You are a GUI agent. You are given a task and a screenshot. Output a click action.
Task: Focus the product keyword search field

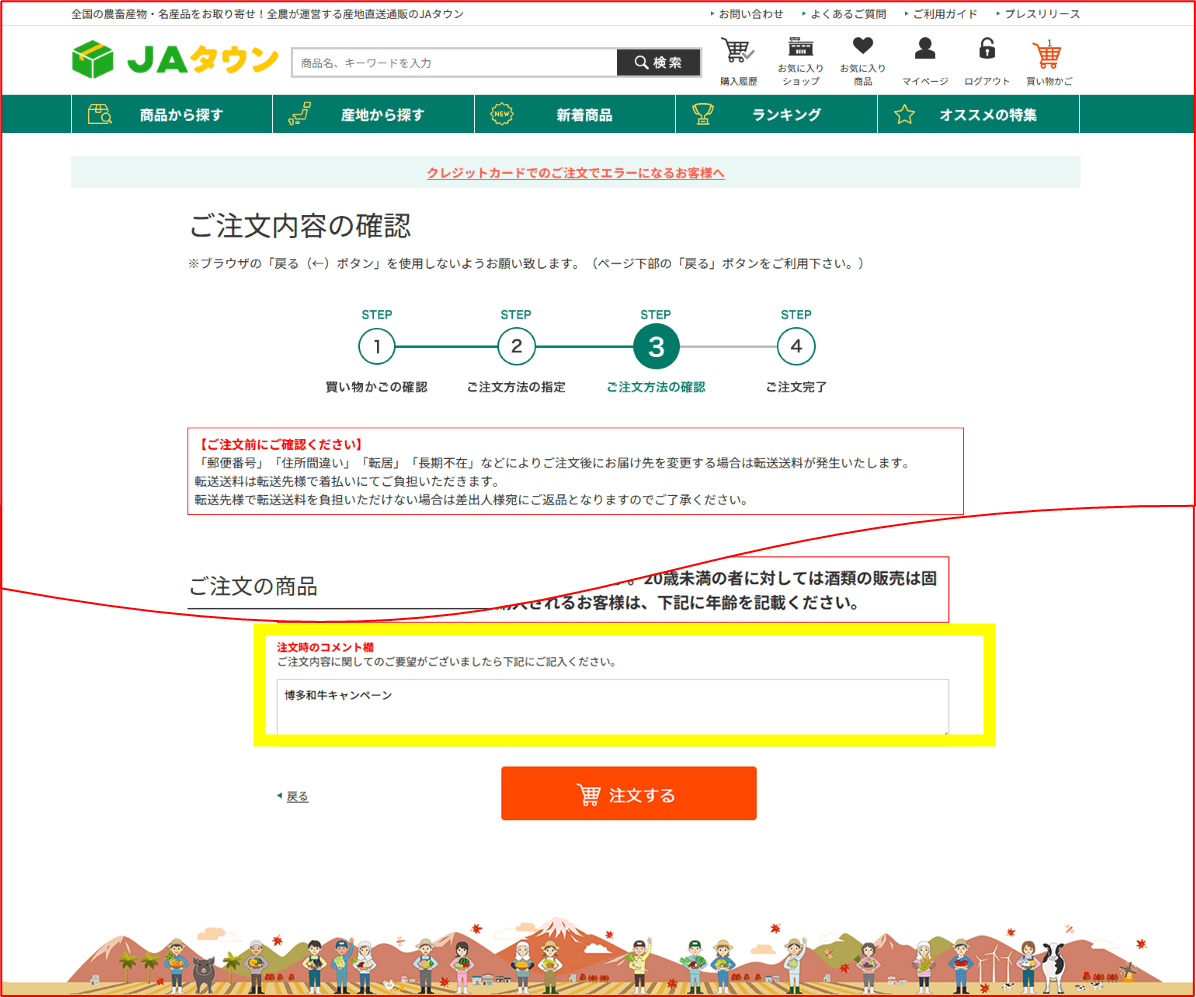point(455,63)
